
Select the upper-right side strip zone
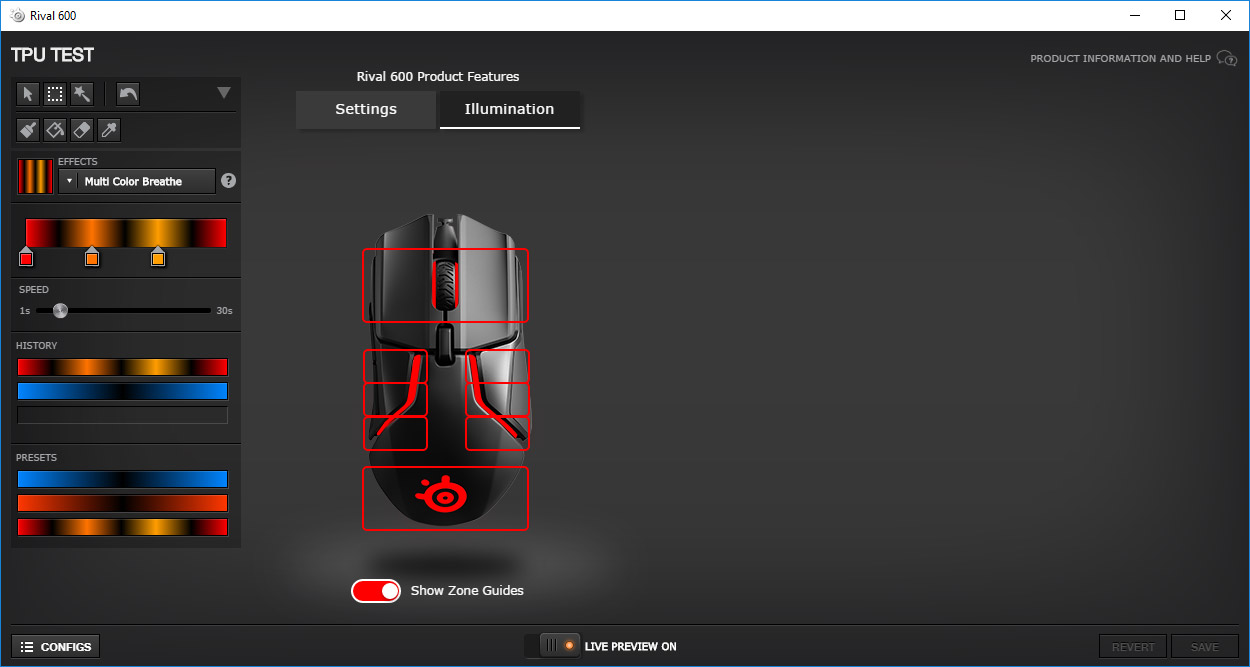point(497,366)
